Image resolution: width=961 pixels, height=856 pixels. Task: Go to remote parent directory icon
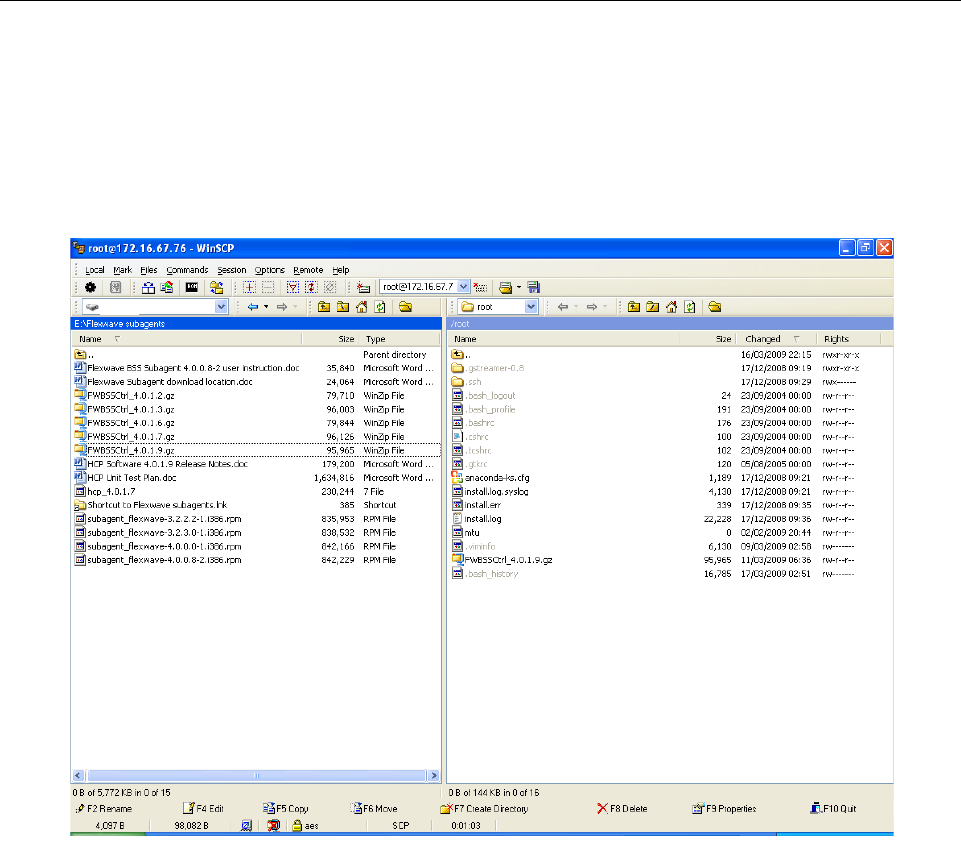[x=634, y=307]
